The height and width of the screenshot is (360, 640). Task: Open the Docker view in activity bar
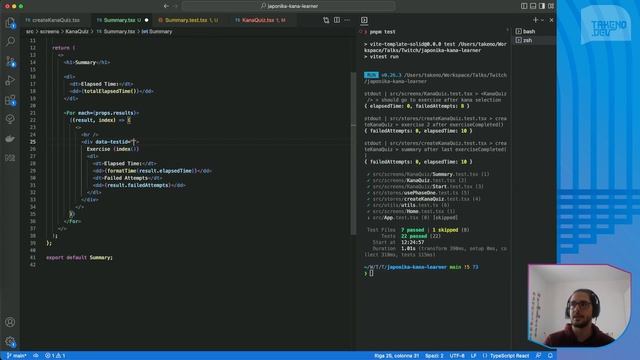[x=10, y=139]
